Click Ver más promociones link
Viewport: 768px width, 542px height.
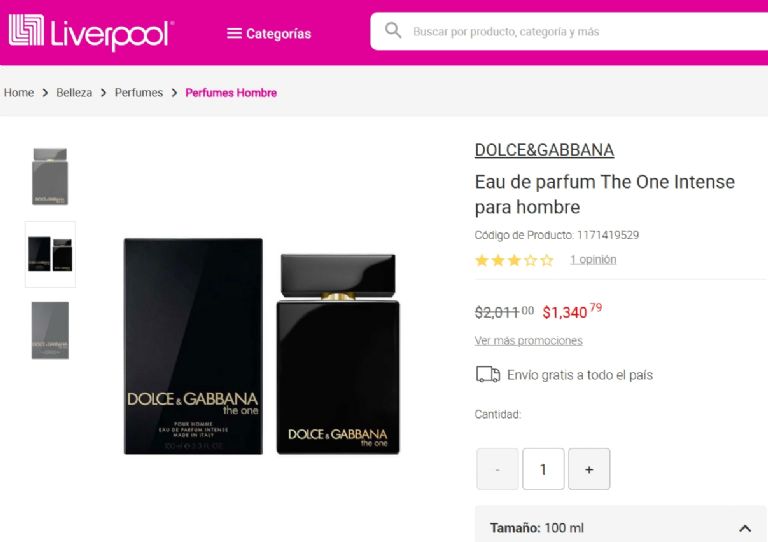[x=528, y=340]
